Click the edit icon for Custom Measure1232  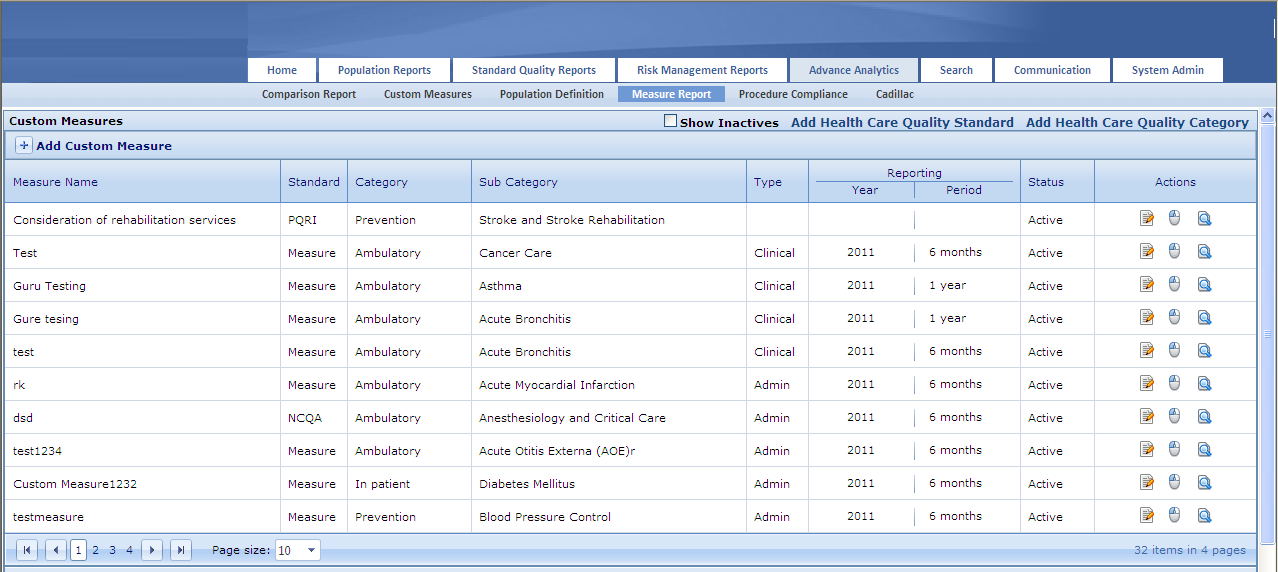(1147, 483)
